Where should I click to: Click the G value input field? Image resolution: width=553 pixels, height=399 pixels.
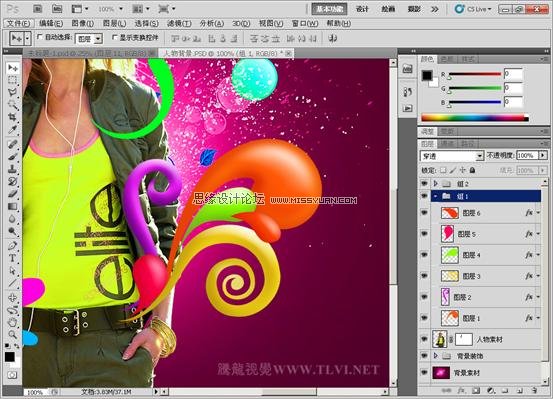(x=513, y=88)
